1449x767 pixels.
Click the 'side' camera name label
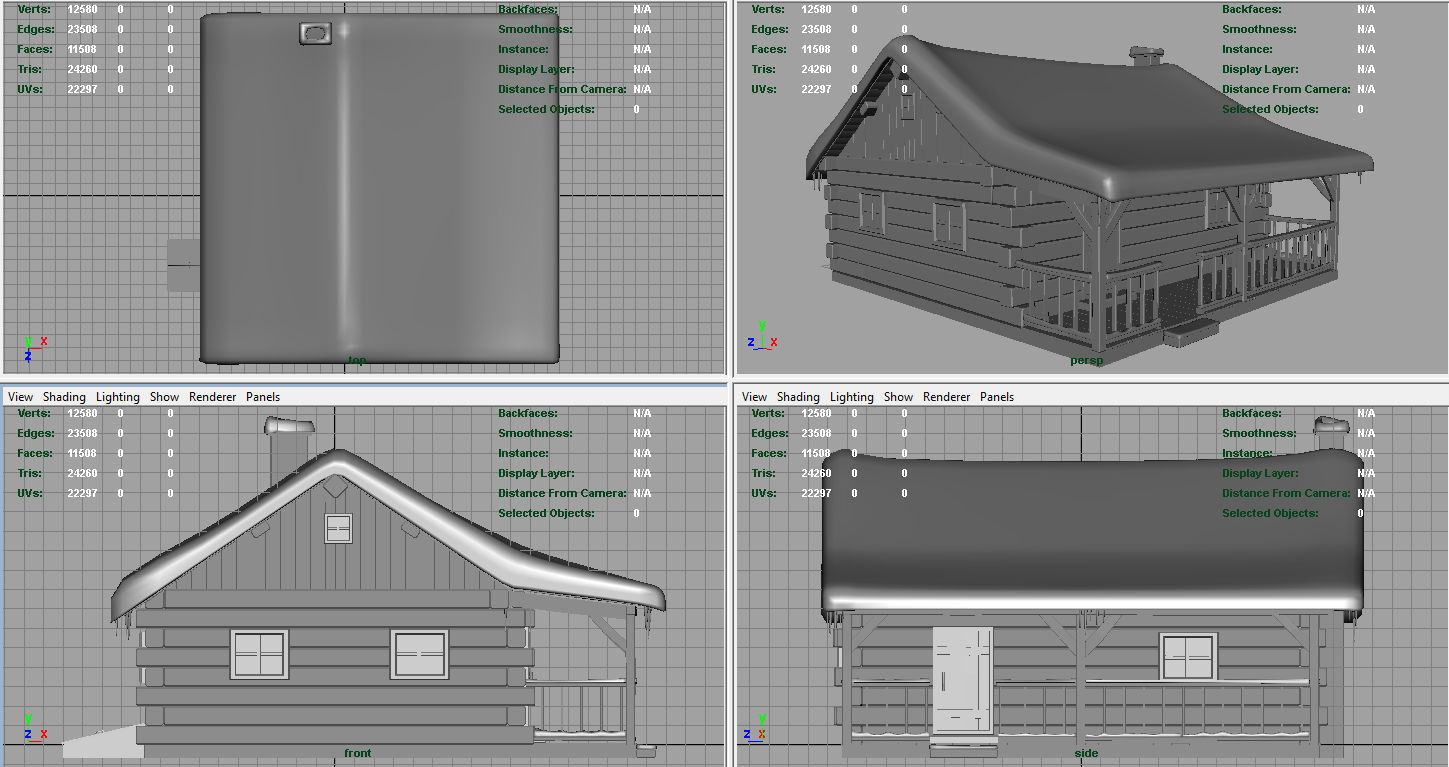pyautogui.click(x=1086, y=753)
